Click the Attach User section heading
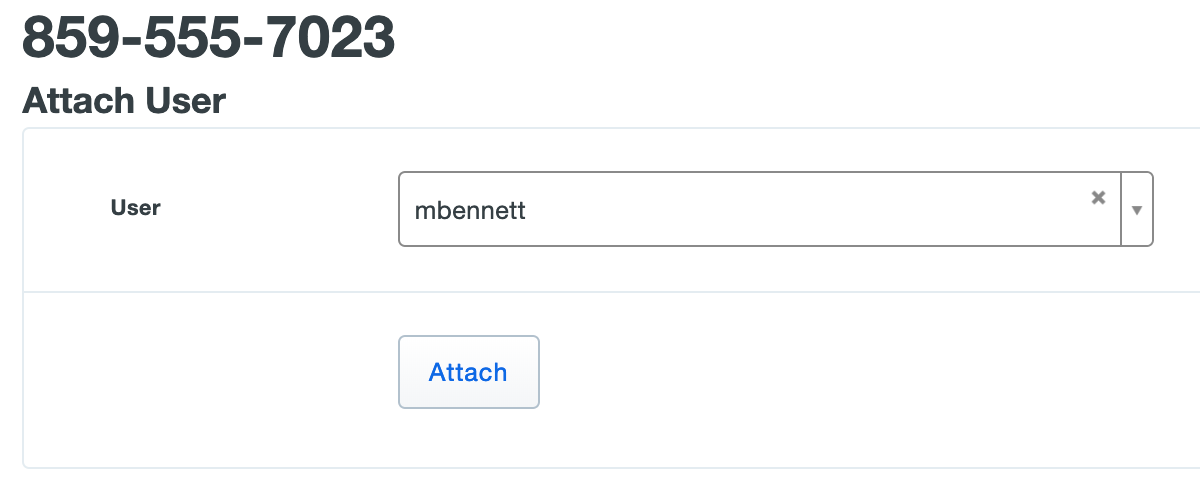 coord(124,100)
